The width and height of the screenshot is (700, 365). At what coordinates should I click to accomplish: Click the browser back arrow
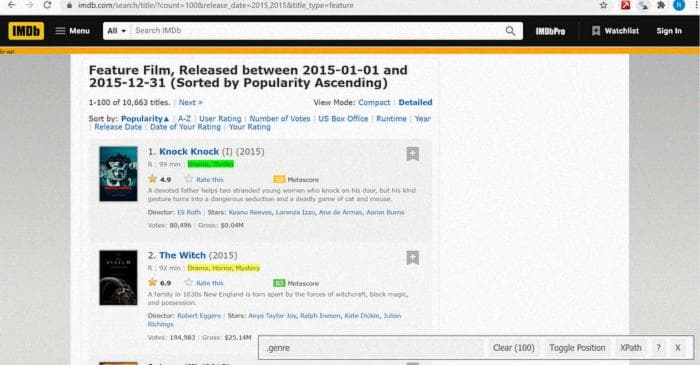[x=12, y=5]
